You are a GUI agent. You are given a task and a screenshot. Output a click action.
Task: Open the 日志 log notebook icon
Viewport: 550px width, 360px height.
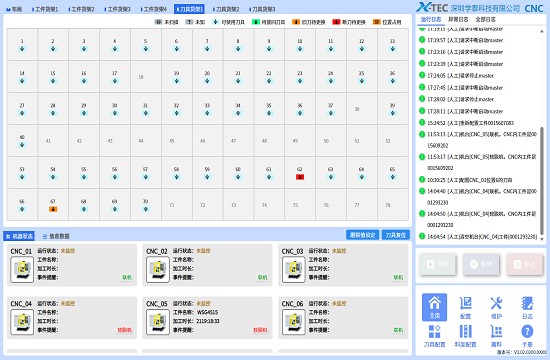[x=527, y=307]
